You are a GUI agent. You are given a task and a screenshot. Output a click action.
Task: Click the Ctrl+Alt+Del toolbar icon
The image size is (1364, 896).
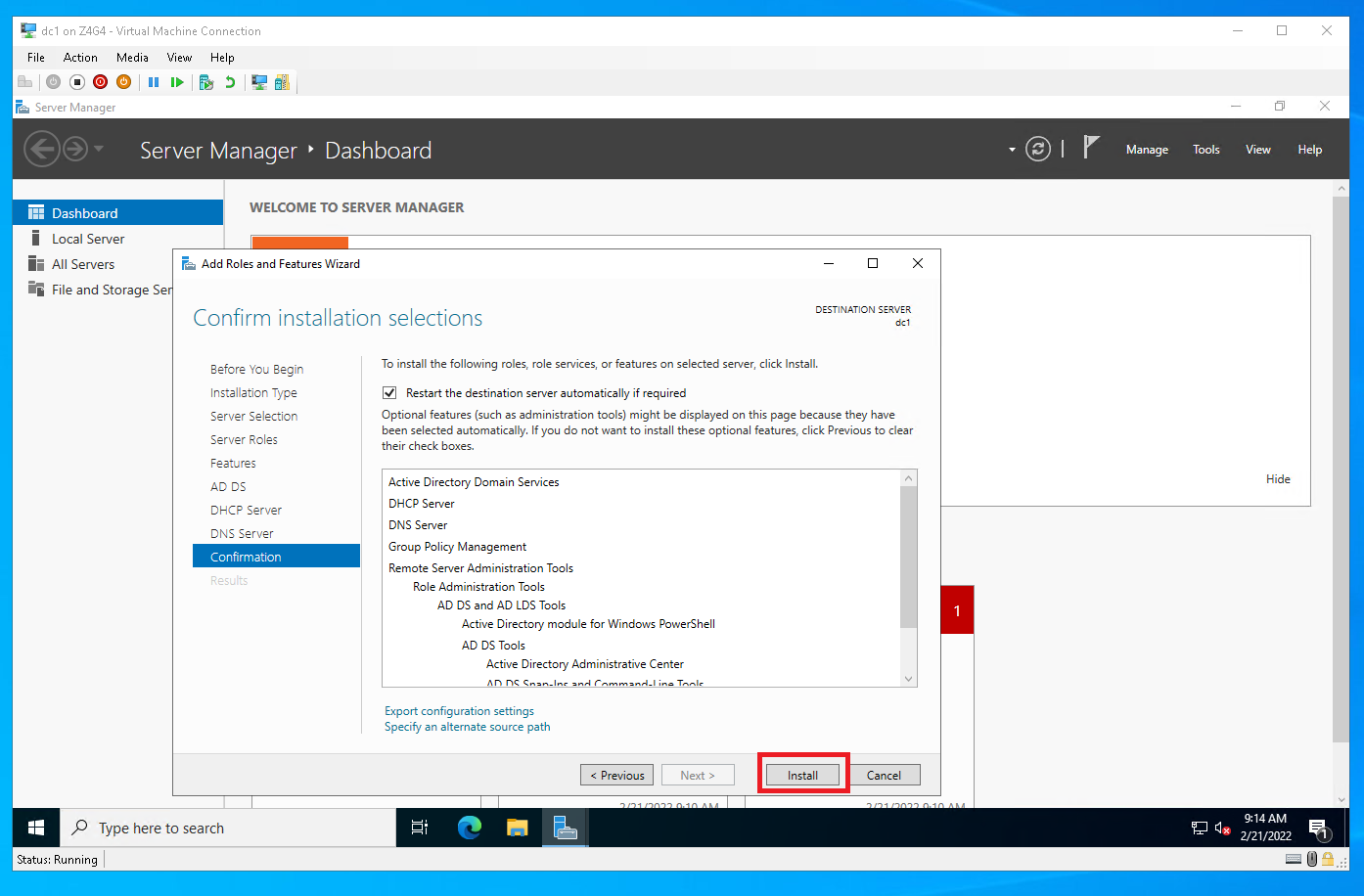tap(25, 82)
